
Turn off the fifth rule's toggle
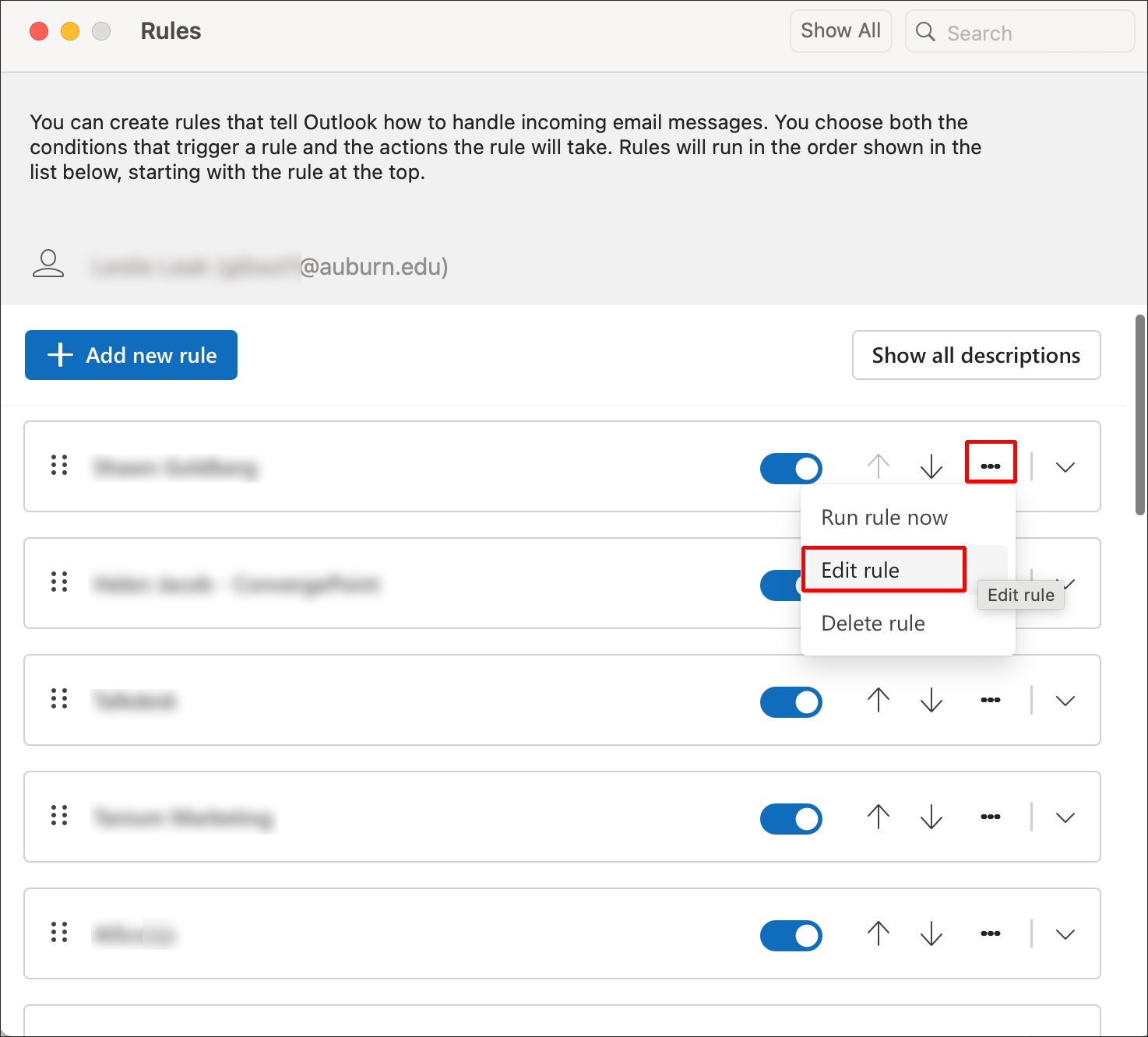tap(791, 935)
